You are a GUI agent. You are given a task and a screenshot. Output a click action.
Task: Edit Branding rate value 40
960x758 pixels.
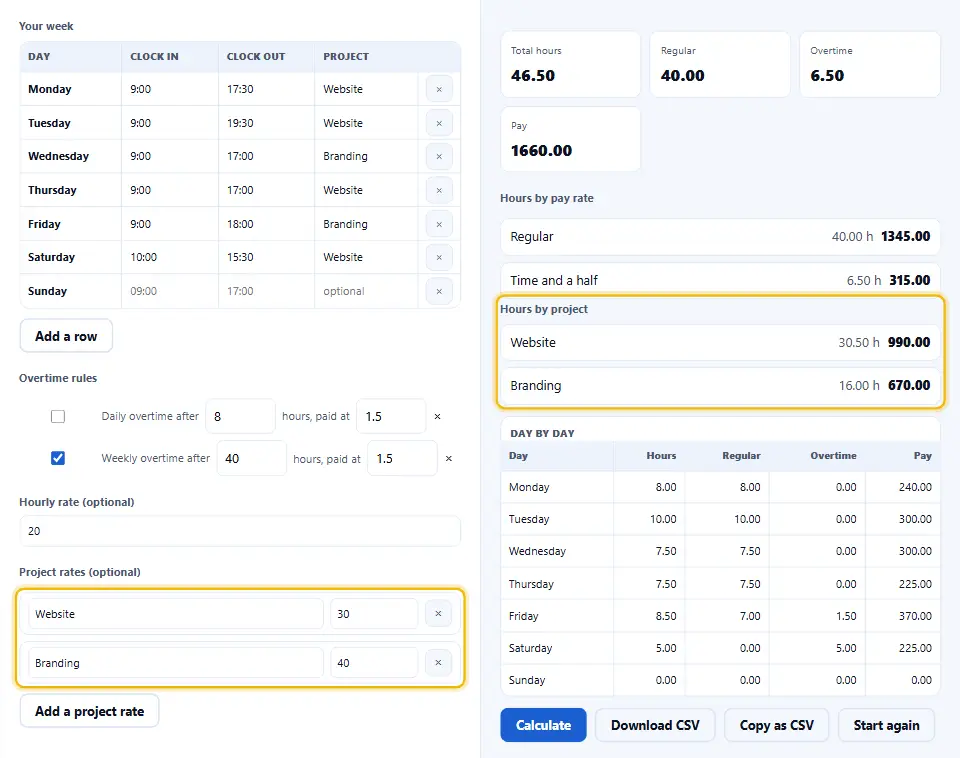[374, 663]
